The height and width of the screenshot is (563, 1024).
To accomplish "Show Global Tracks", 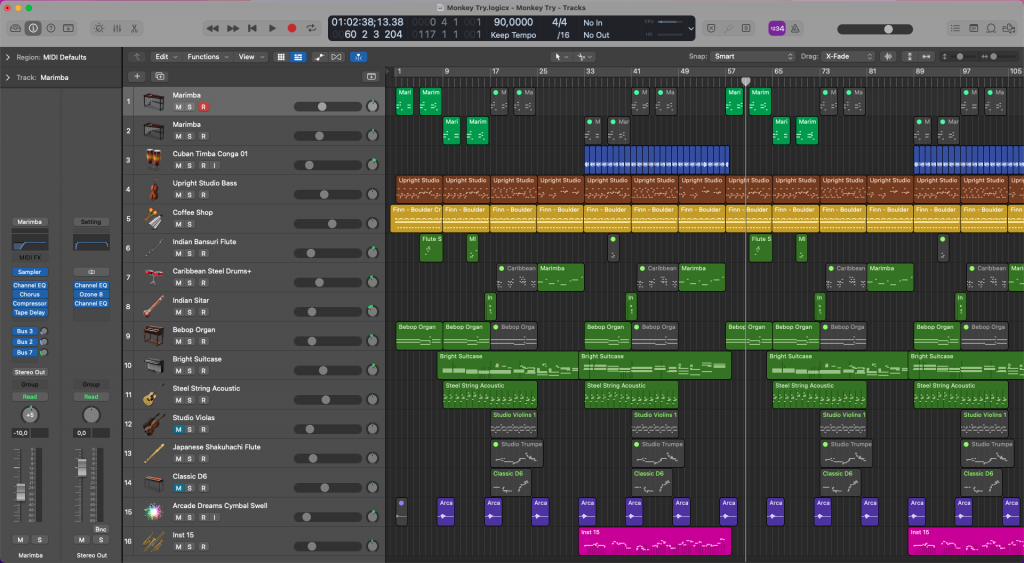I will pyautogui.click(x=372, y=76).
